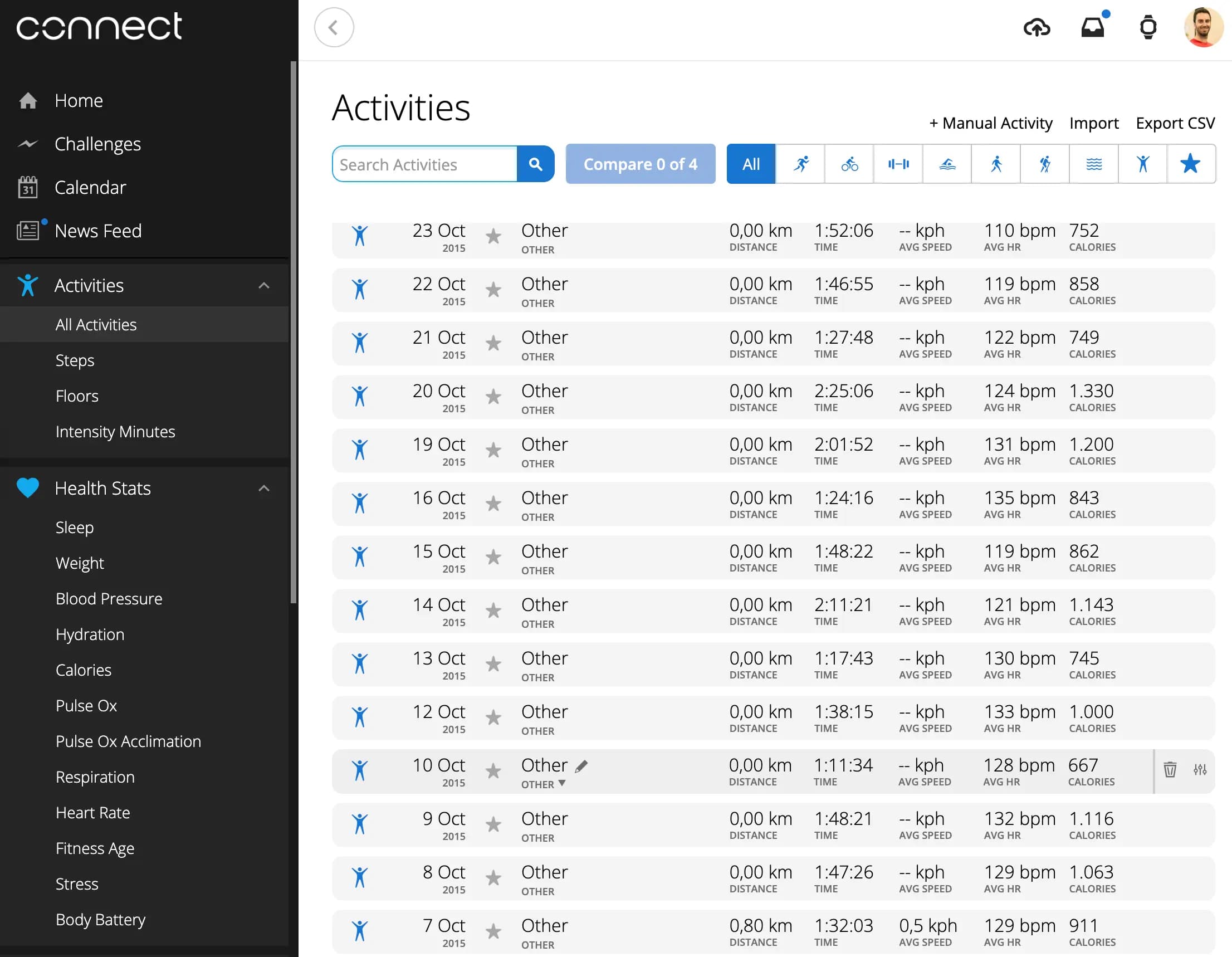Open the activity type dropdown on 10 Oct

(x=562, y=784)
